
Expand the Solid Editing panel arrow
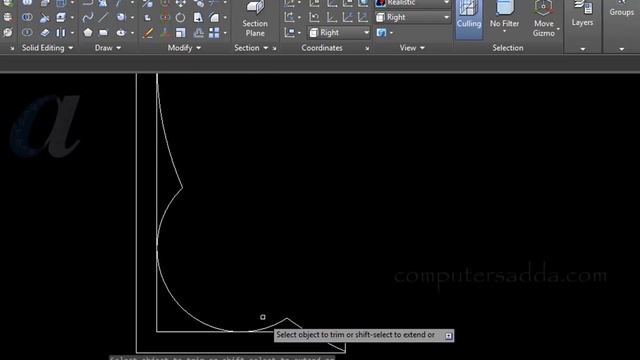click(71, 48)
